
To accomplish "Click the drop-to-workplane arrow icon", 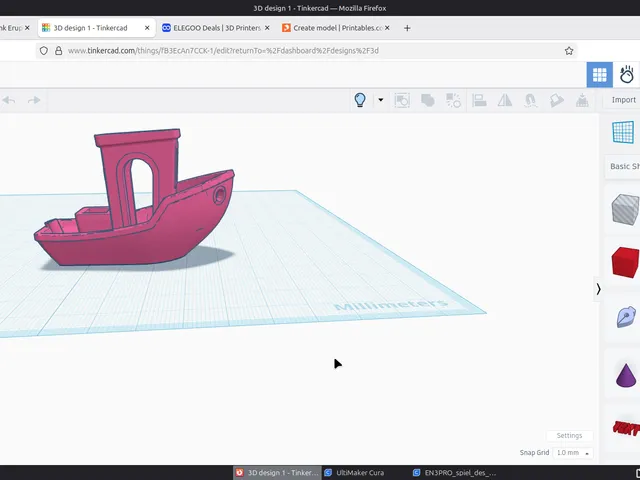I will click(x=582, y=100).
